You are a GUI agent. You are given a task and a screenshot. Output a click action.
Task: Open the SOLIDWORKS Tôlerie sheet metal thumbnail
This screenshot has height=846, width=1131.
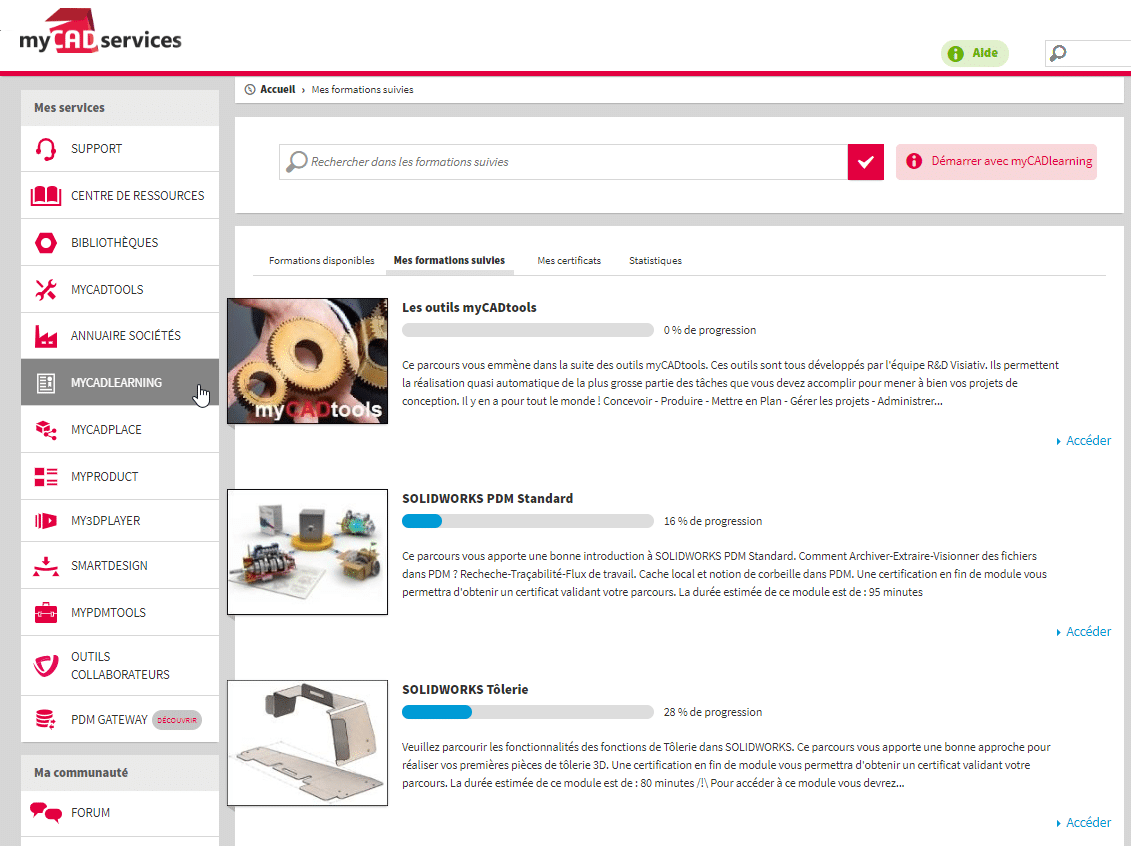coord(307,743)
